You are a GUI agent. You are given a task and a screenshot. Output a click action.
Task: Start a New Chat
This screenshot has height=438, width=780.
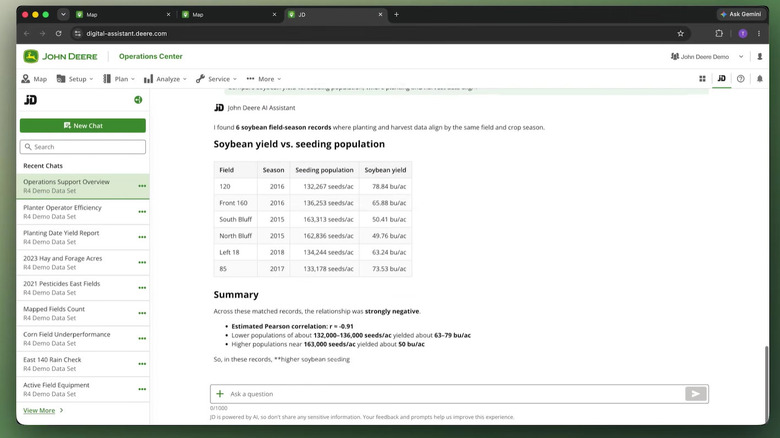pos(83,125)
